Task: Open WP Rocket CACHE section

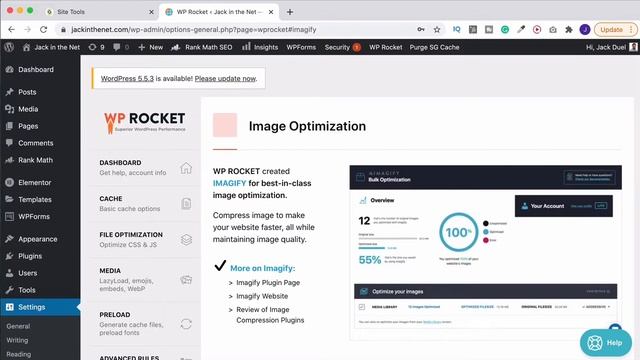Action: pyautogui.click(x=145, y=204)
